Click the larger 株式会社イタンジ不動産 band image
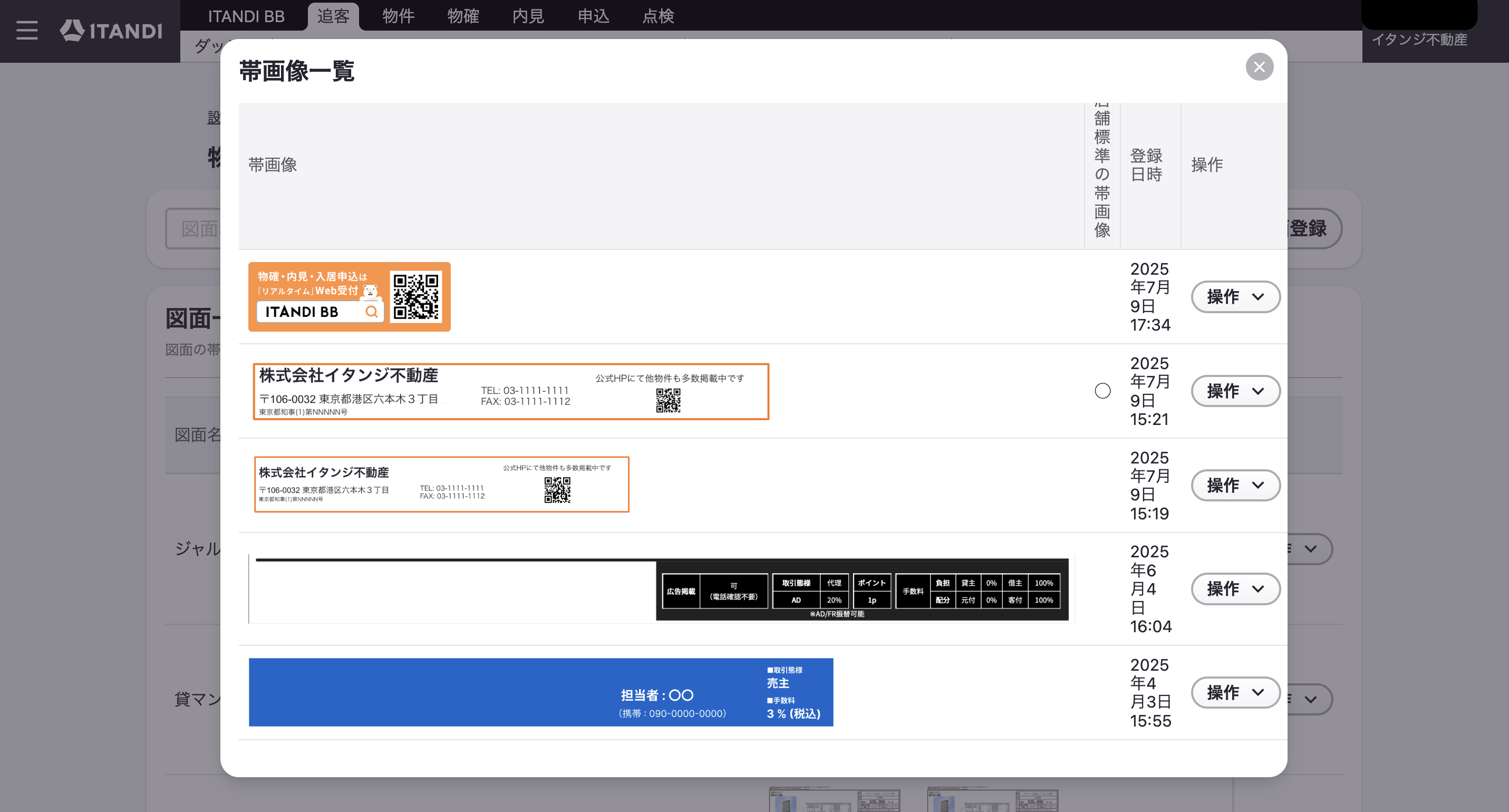The width and height of the screenshot is (1509, 812). coord(511,391)
